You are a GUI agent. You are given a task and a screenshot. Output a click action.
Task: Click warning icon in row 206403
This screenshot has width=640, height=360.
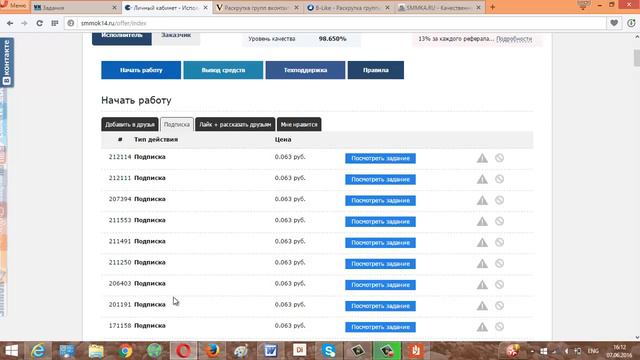pos(482,284)
